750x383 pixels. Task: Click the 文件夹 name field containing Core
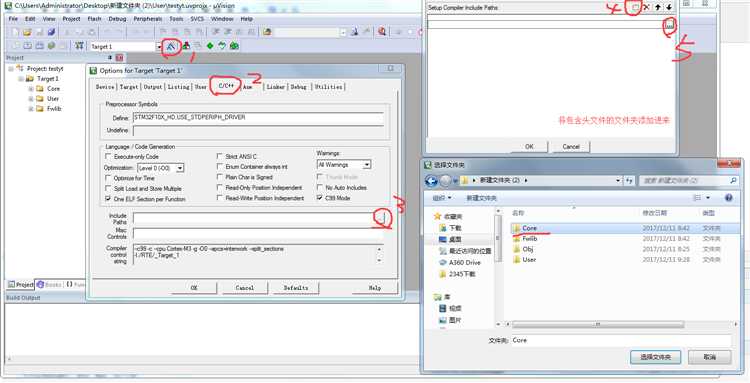point(621,340)
